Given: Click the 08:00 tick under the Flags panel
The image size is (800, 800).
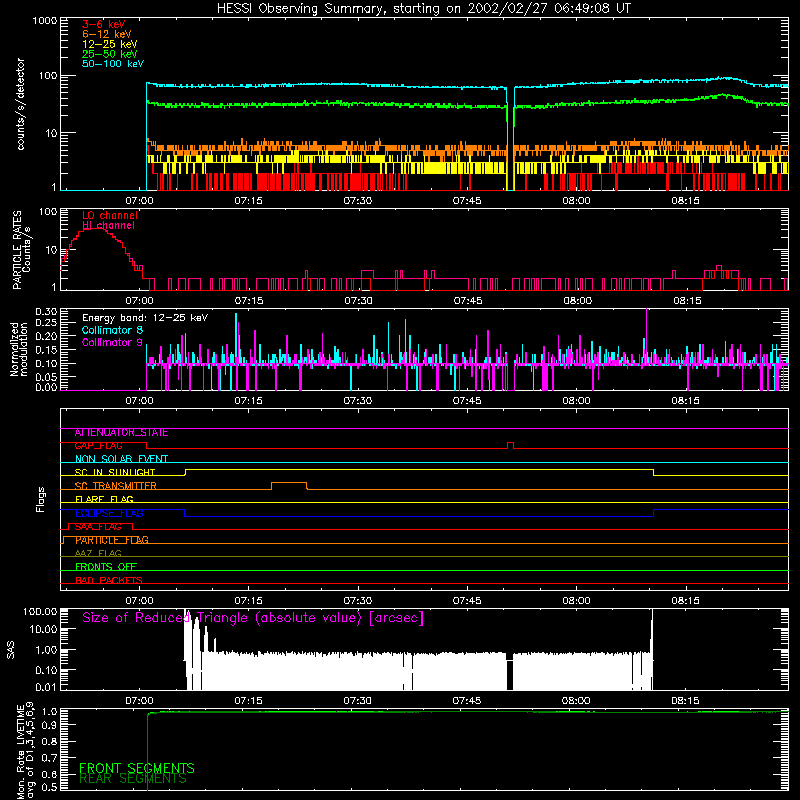Looking at the screenshot, I should click(x=577, y=601).
